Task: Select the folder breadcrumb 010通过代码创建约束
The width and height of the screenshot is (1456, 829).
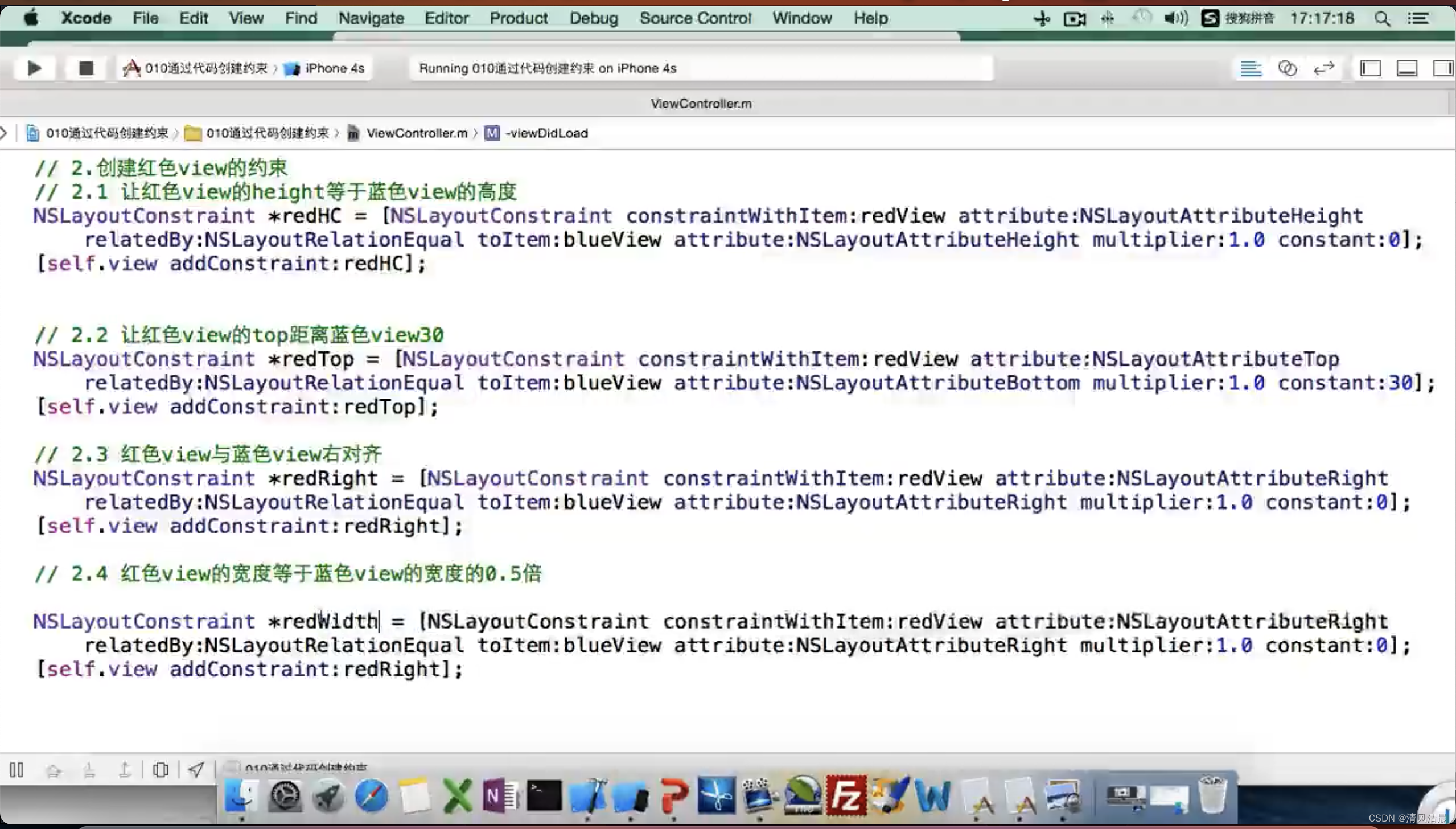Action: [257, 133]
